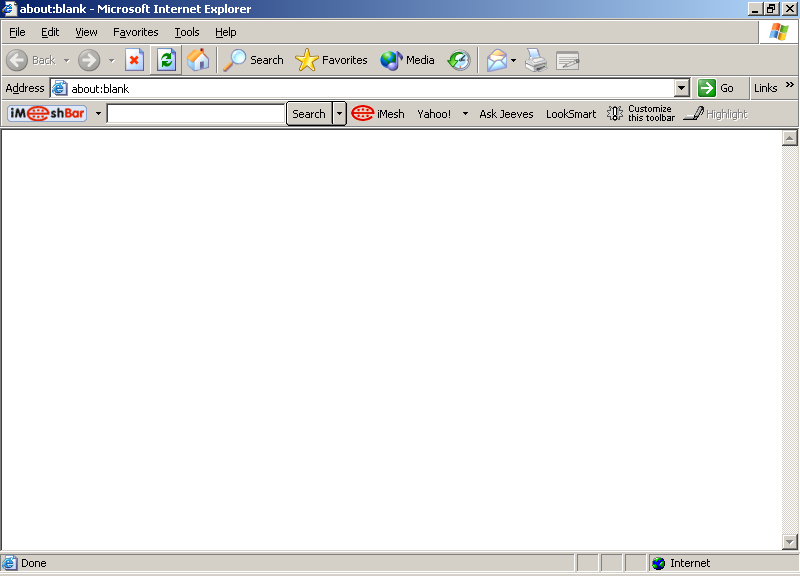Click the Done status bar text

pyautogui.click(x=34, y=563)
